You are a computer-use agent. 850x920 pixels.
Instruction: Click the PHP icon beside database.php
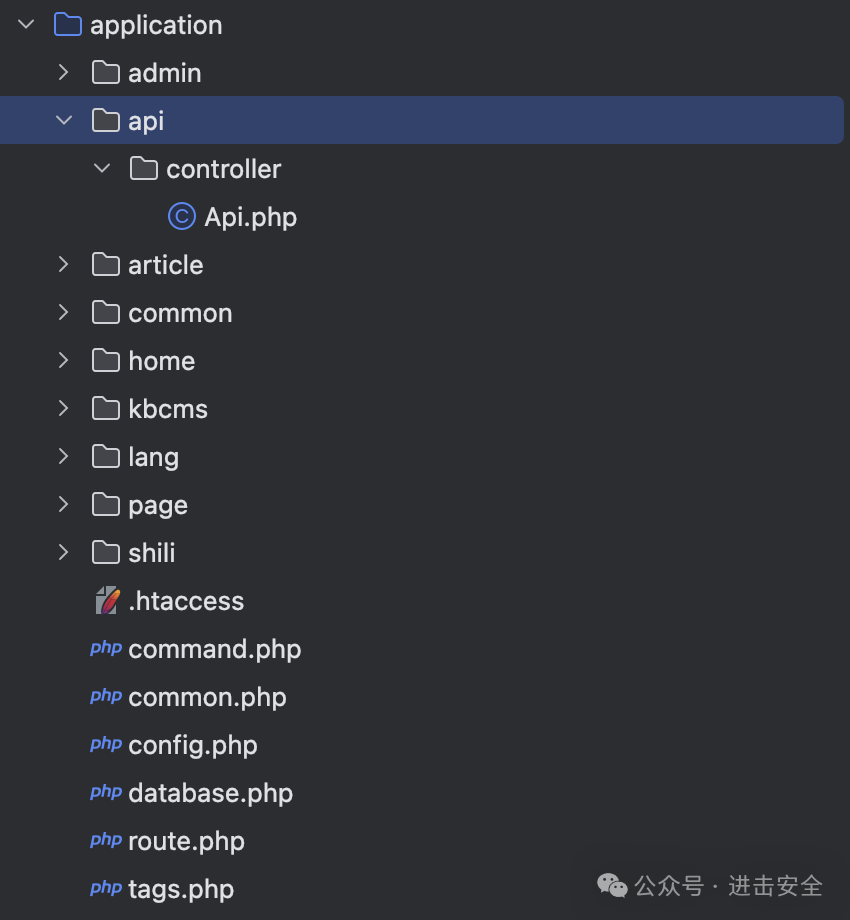click(106, 793)
